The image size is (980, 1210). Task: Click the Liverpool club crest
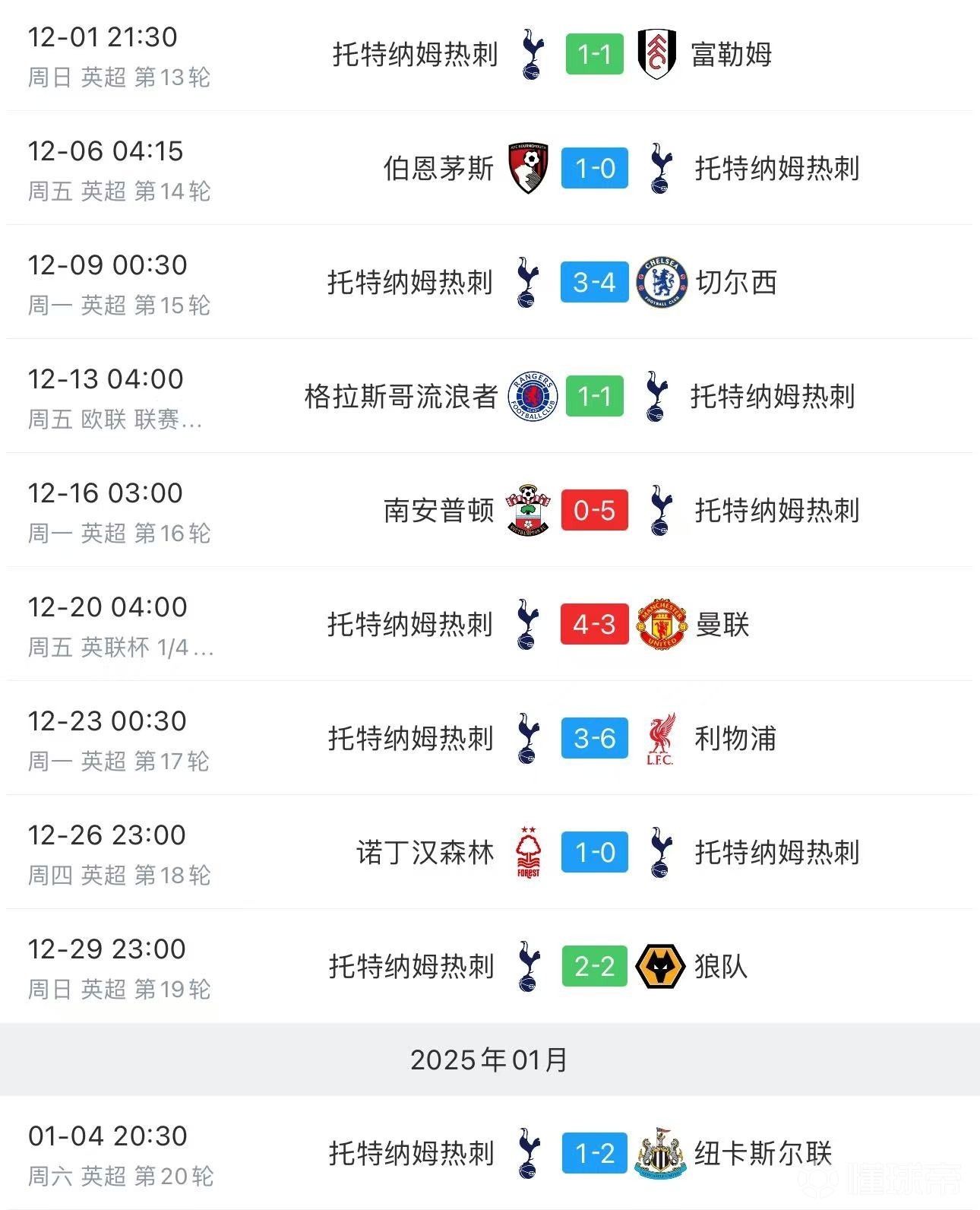coord(661,738)
